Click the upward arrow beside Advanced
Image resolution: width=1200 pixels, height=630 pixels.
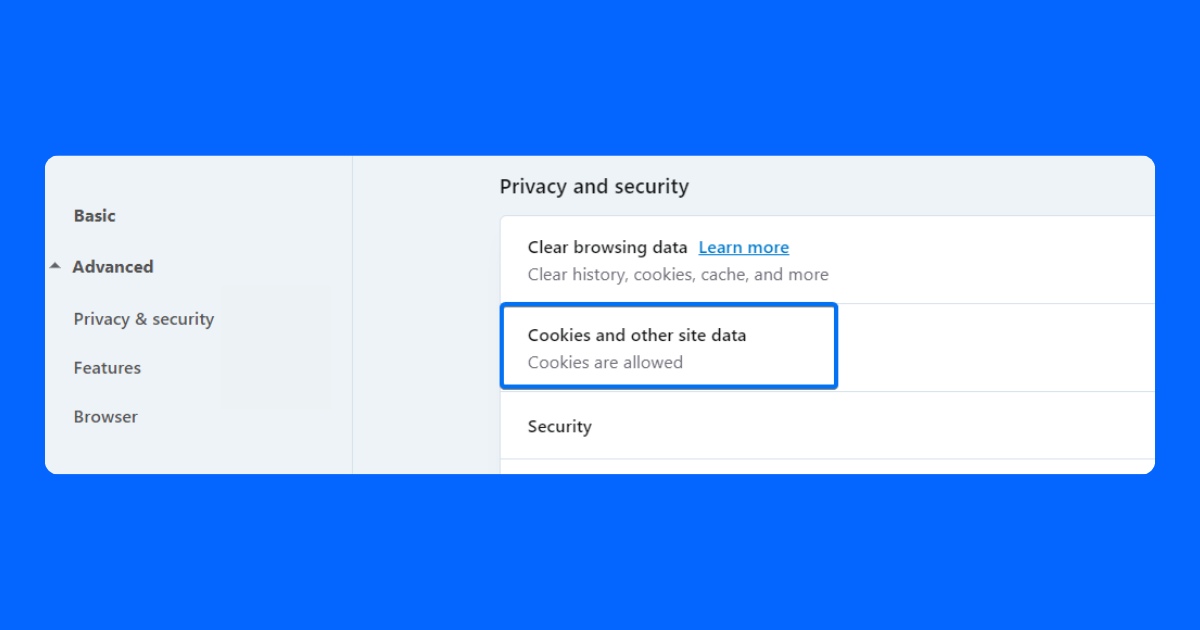(x=55, y=266)
